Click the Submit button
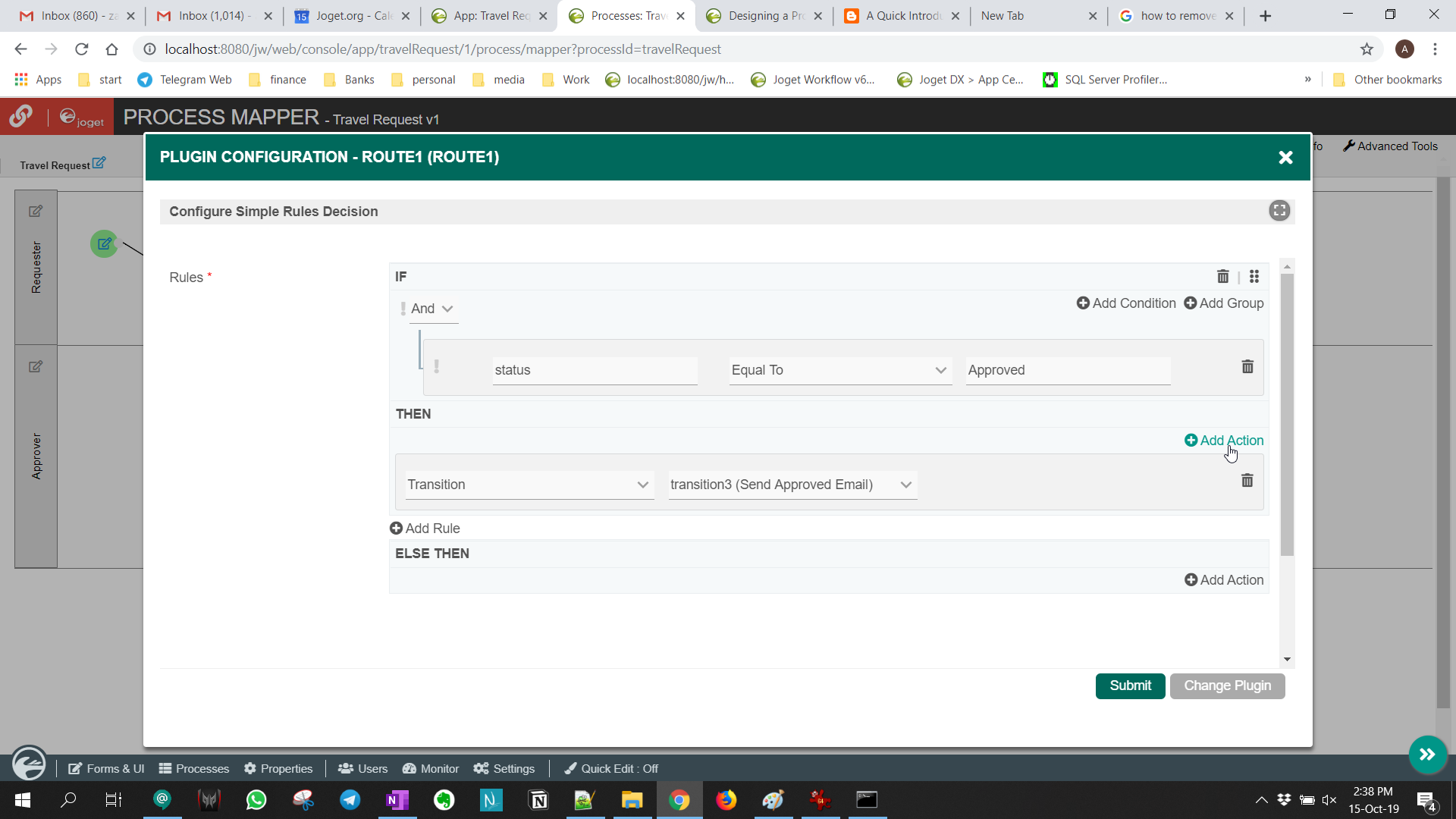Image resolution: width=1456 pixels, height=819 pixels. (1130, 686)
